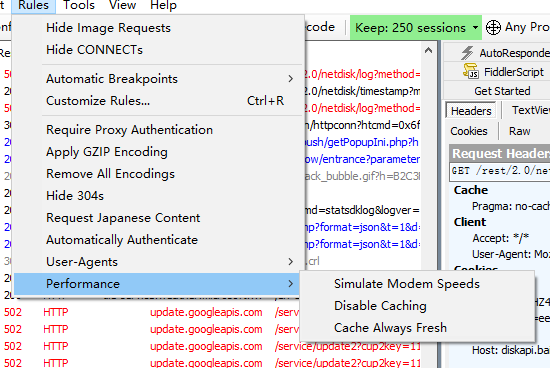This screenshot has height=368, width=550.
Task: Switch to the Raw inspector tab
Action: 519,131
